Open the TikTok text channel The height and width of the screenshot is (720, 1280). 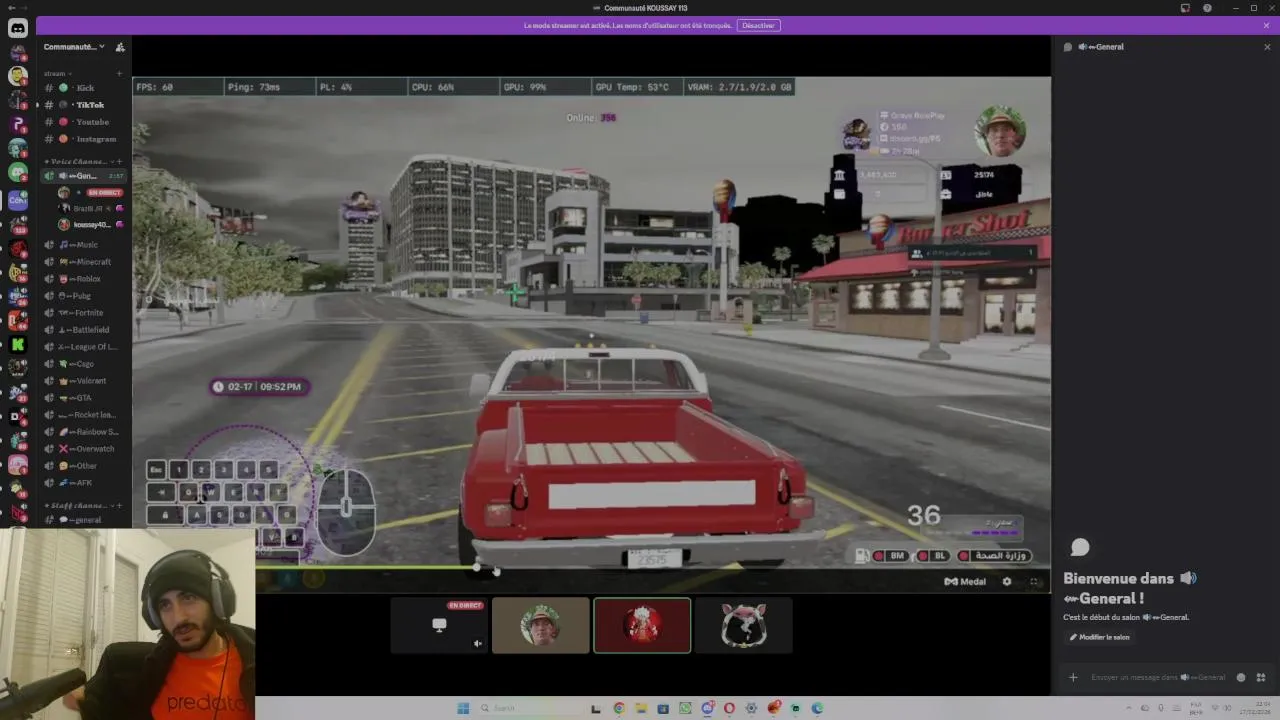coord(84,105)
